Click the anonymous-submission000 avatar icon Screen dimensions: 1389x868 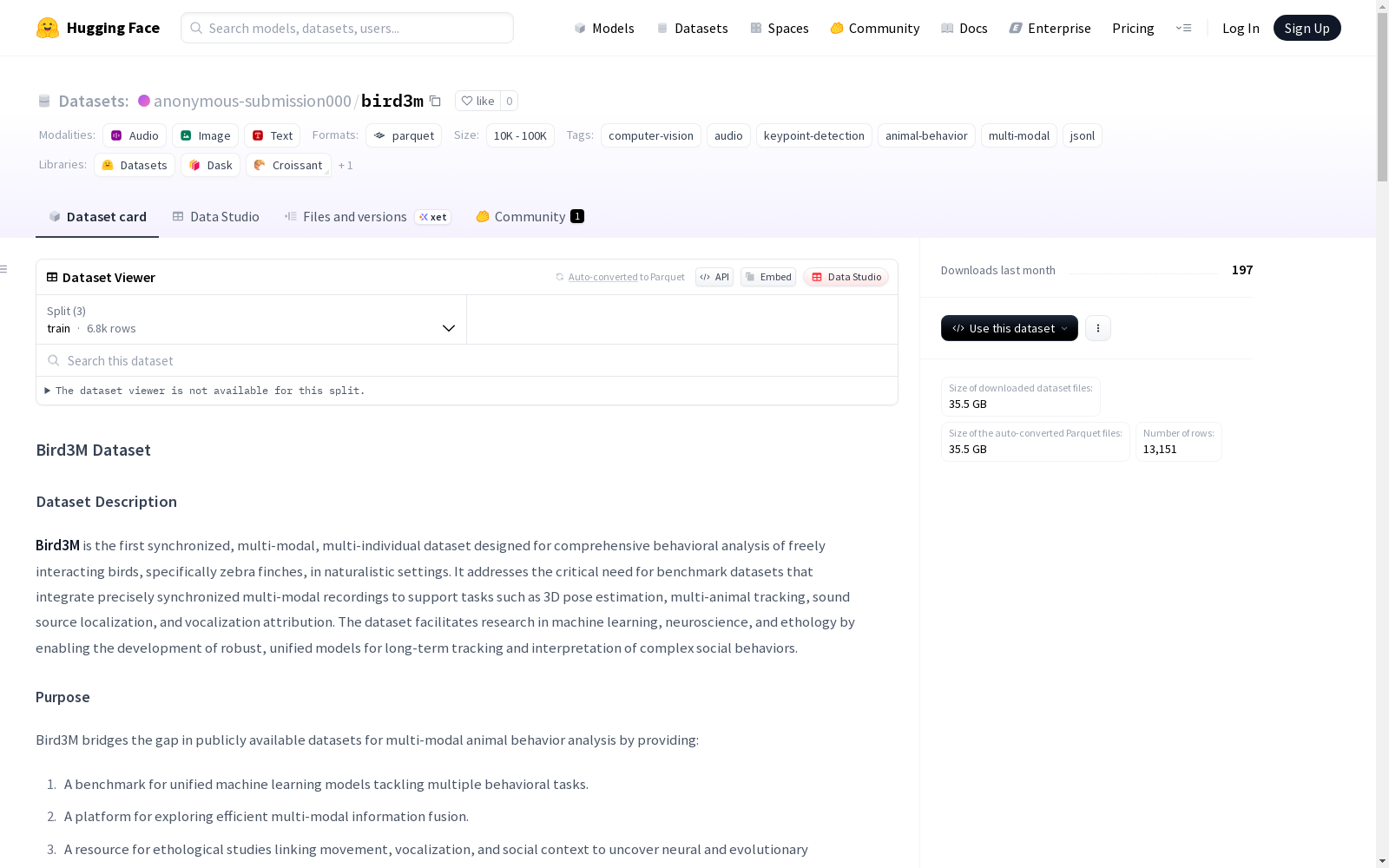(144, 101)
